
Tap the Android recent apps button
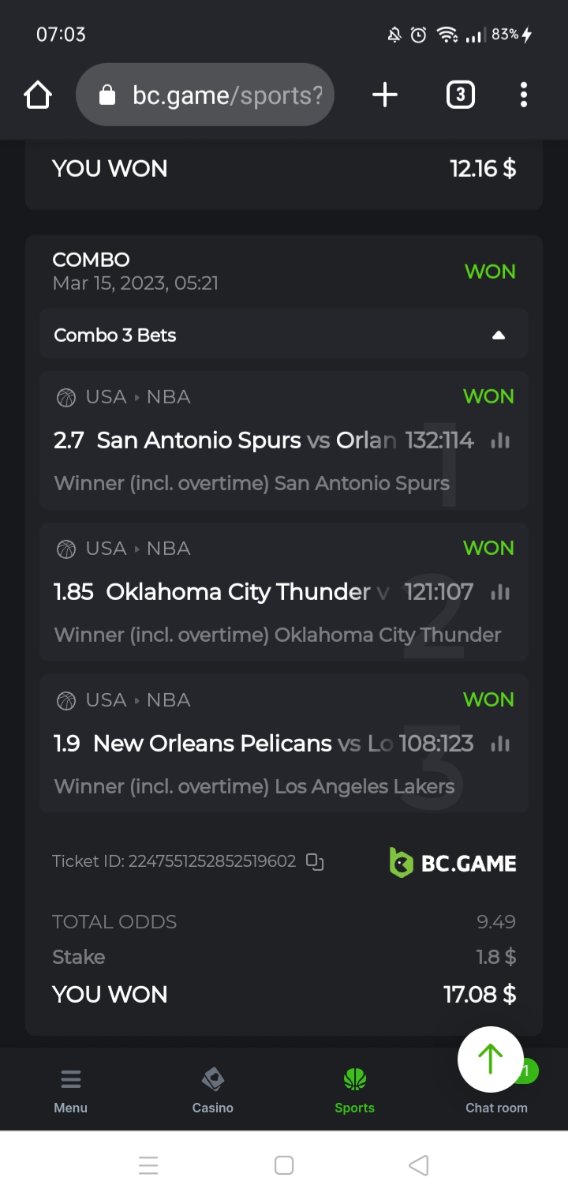(x=149, y=1165)
